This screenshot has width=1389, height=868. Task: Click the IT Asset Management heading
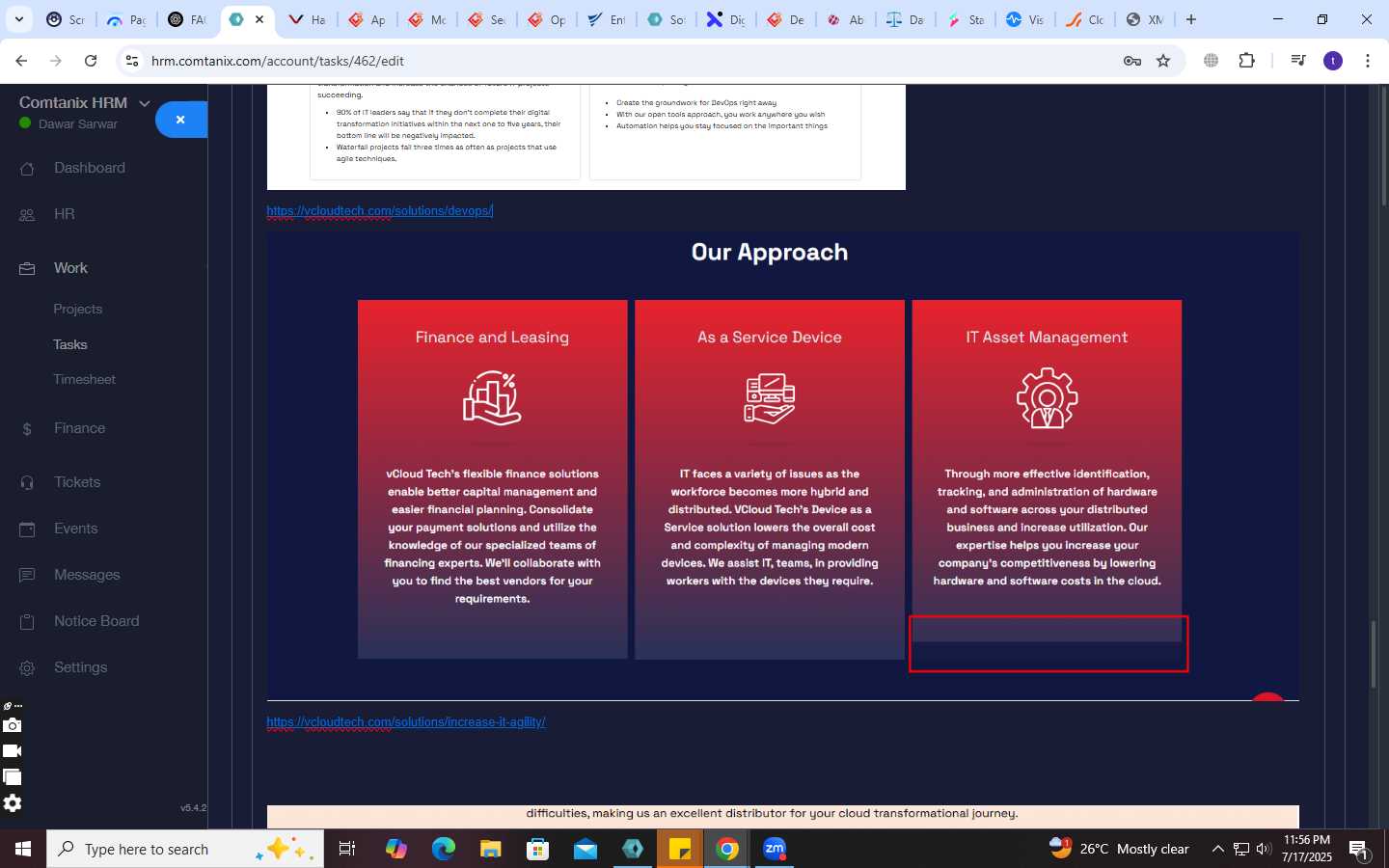pyautogui.click(x=1047, y=338)
